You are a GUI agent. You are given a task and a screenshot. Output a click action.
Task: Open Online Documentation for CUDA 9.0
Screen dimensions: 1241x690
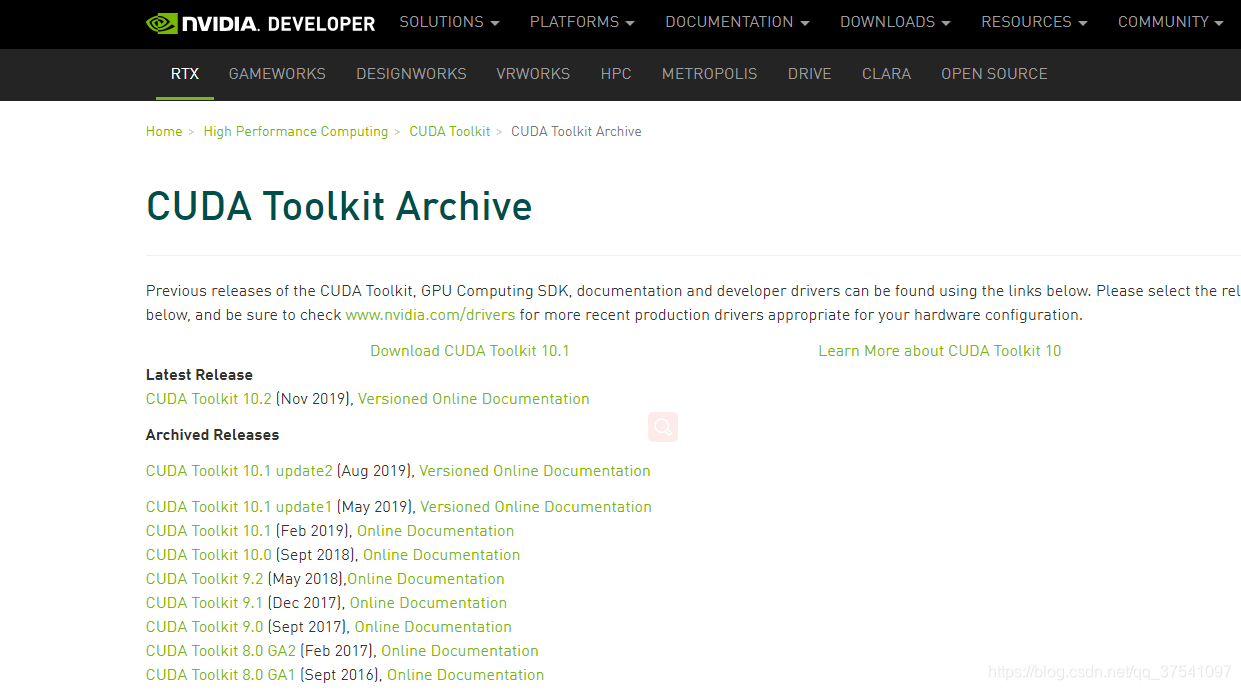[x=433, y=627]
